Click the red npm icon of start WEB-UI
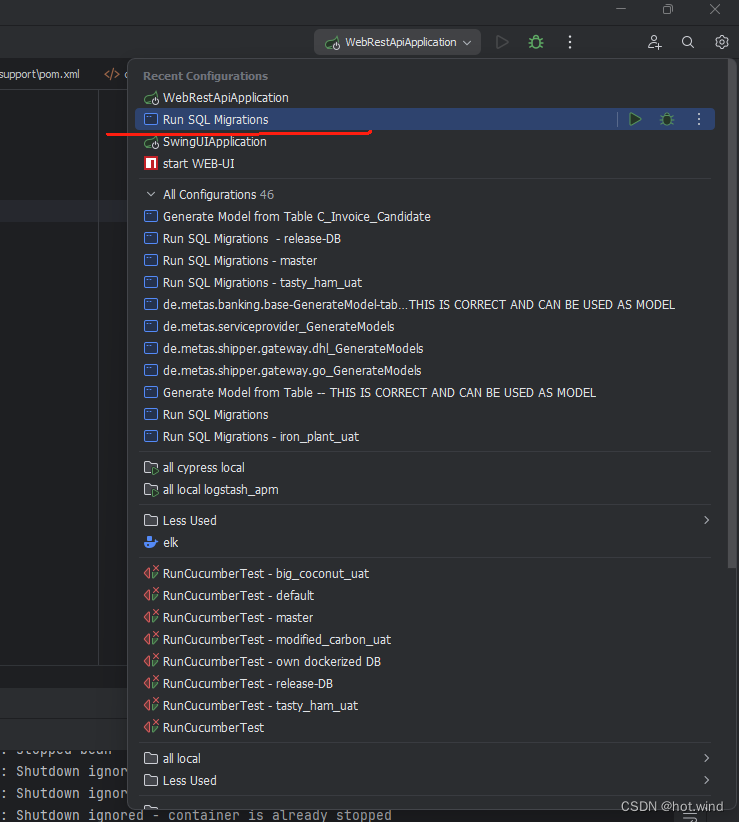Viewport: 739px width, 822px height. point(151,164)
